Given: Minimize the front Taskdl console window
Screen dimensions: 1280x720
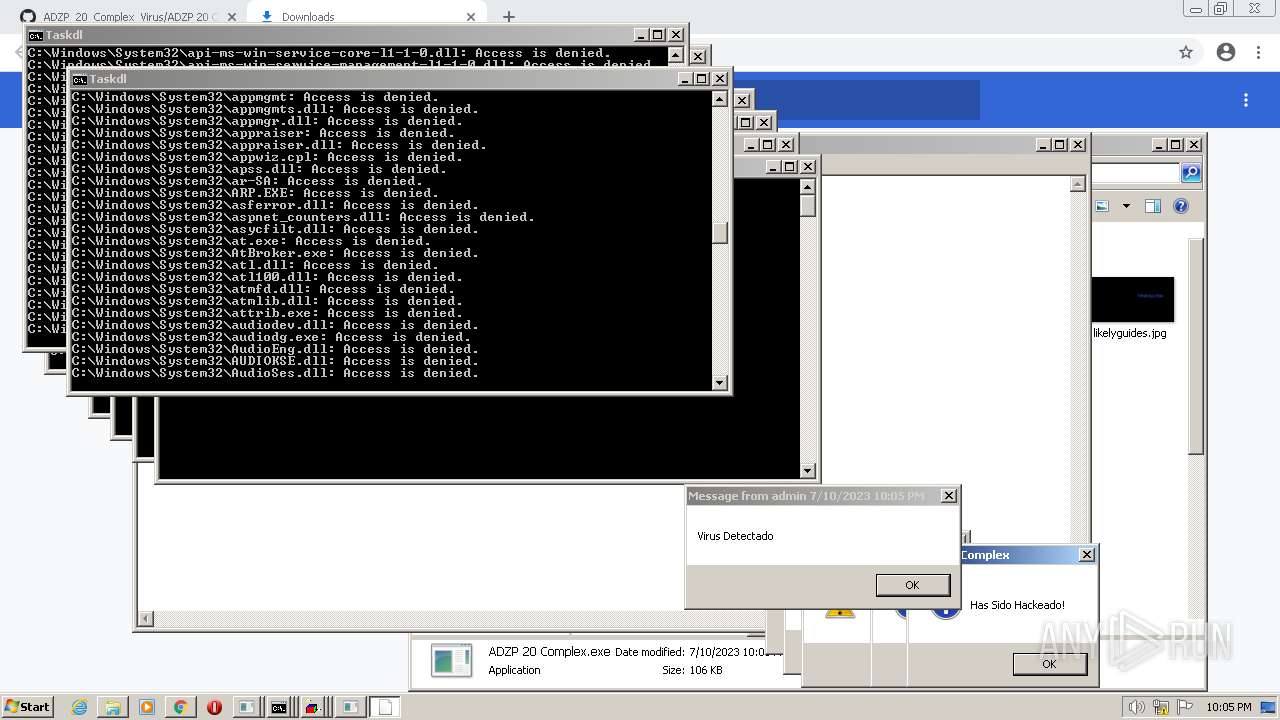Looking at the screenshot, I should click(x=685, y=79).
